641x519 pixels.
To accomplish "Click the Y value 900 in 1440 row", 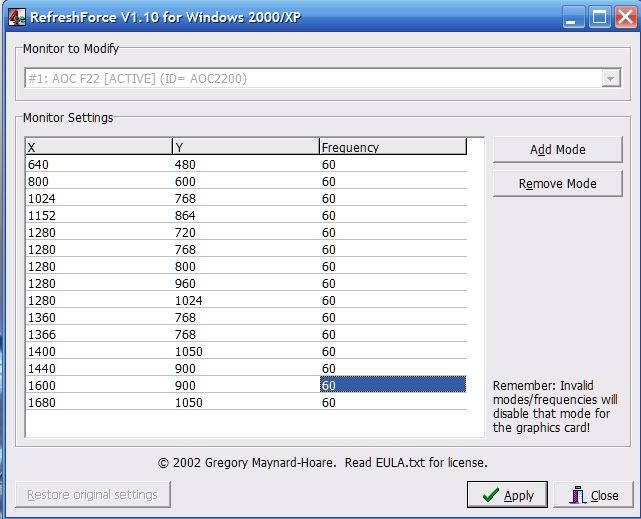I will pyautogui.click(x=246, y=368).
